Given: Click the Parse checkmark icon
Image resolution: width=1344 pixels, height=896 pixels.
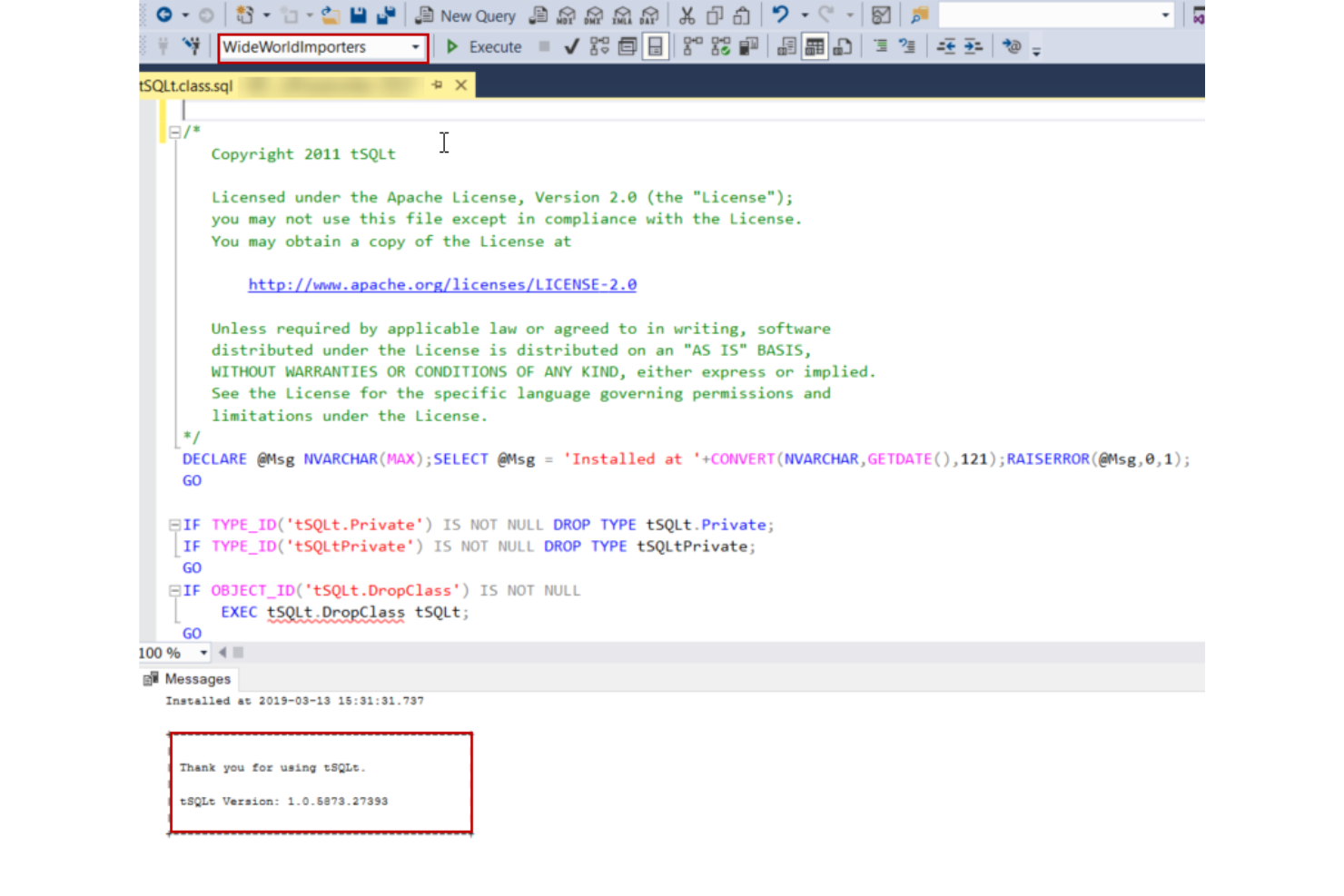Looking at the screenshot, I should (x=571, y=47).
